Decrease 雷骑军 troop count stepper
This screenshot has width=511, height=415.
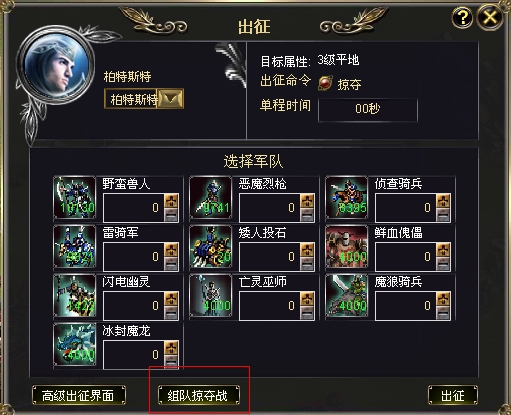[x=171, y=264]
